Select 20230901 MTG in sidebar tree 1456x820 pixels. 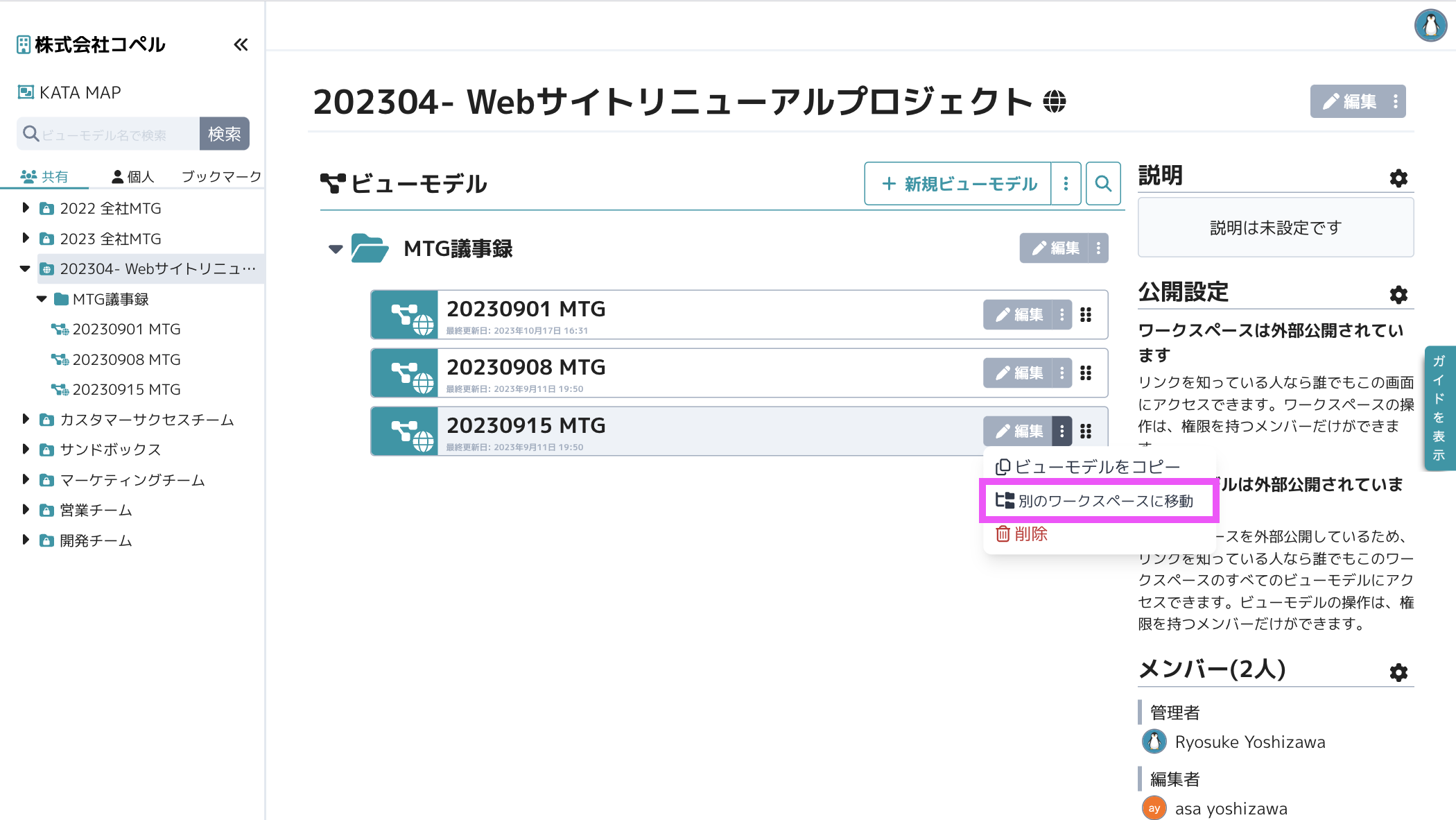pyautogui.click(x=126, y=330)
